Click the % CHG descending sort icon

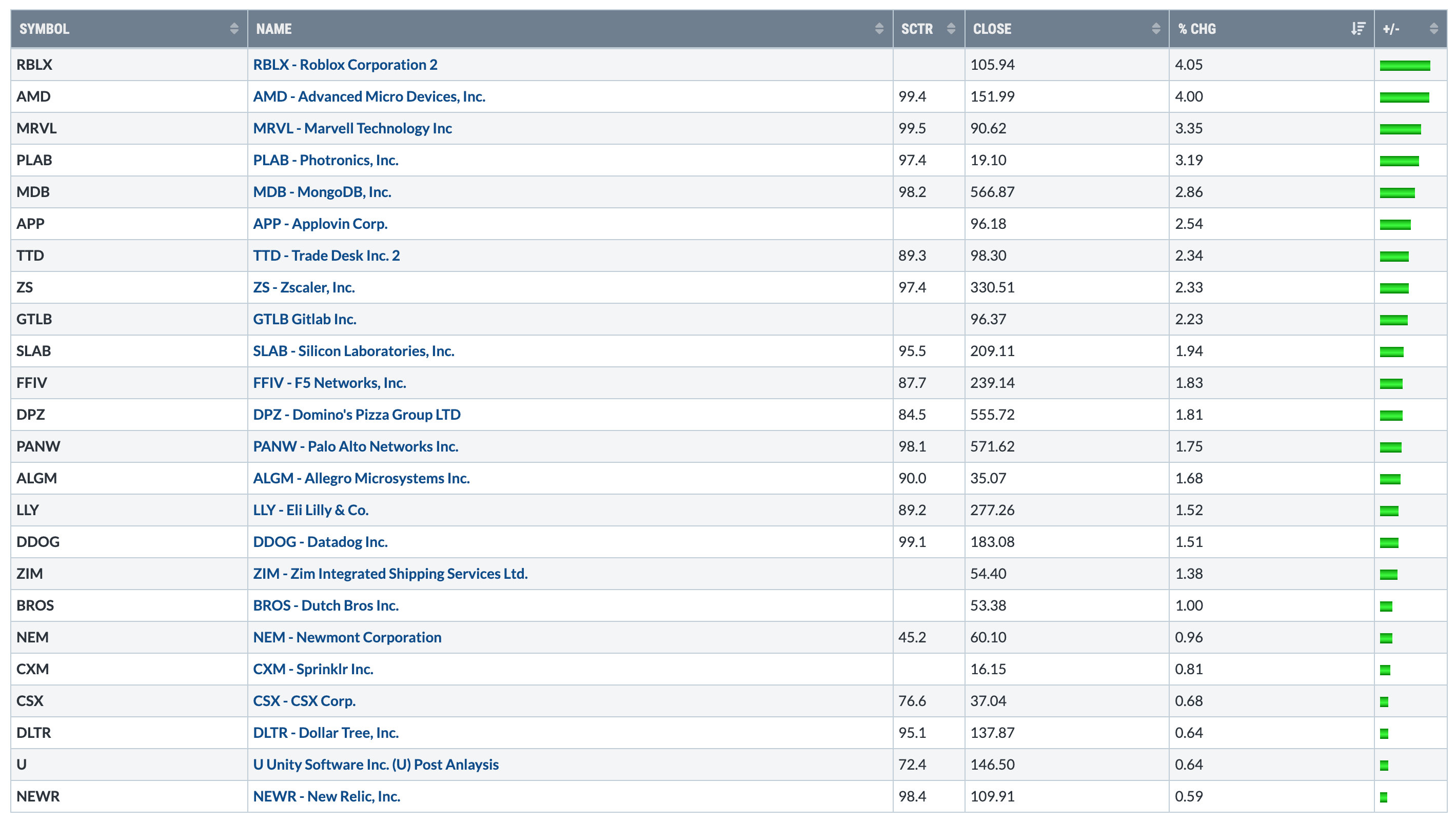(x=1358, y=29)
